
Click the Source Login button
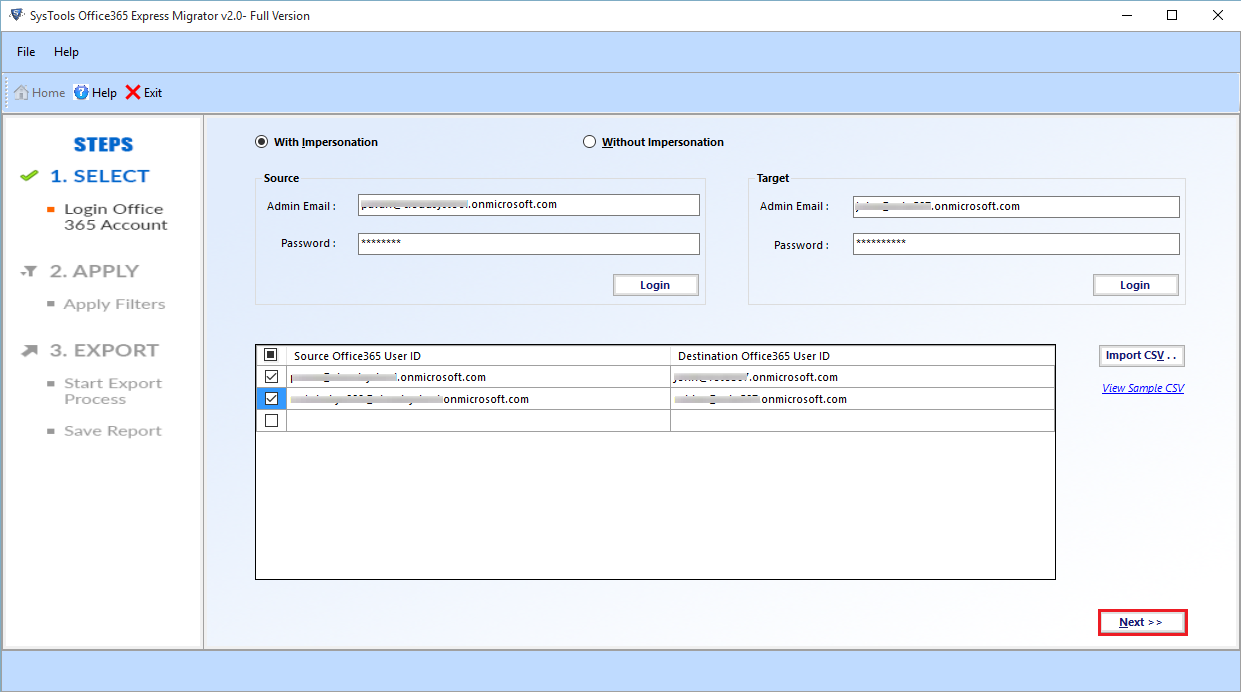tap(655, 285)
